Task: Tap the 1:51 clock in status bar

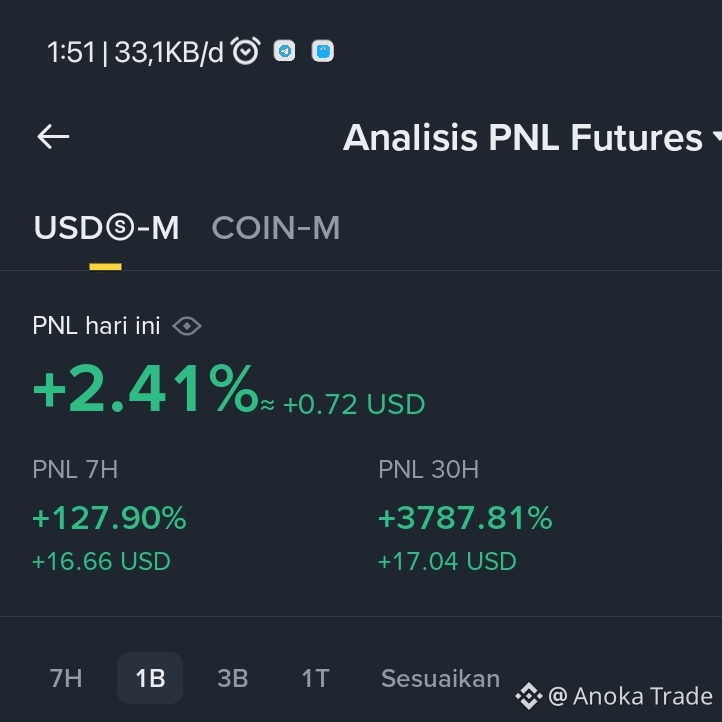Action: tap(71, 52)
